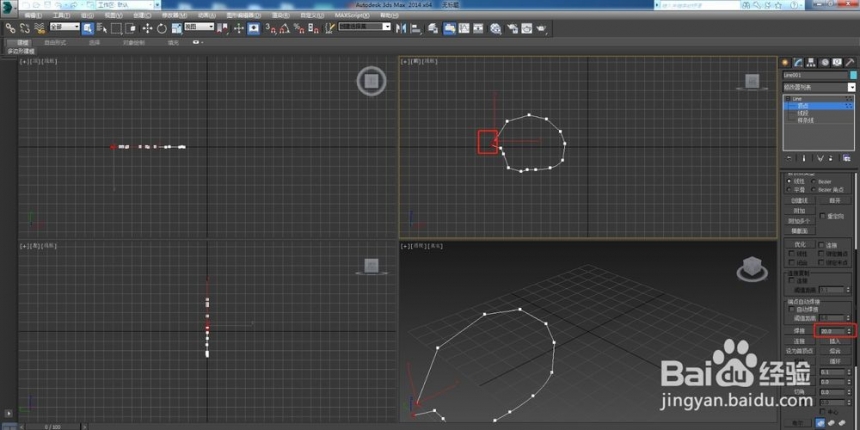Click the weld threshold value field 20.0

(833, 331)
